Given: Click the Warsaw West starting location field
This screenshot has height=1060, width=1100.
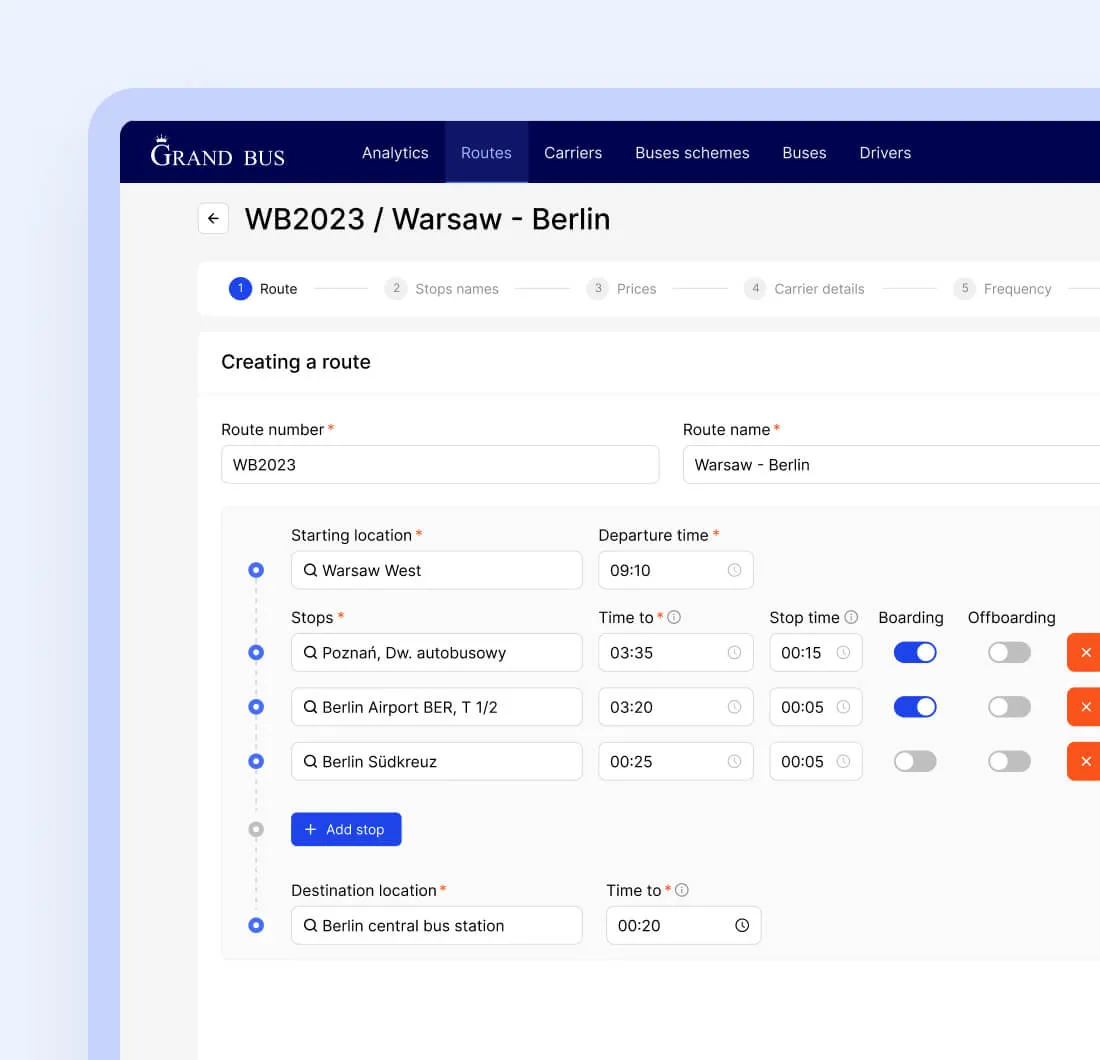Looking at the screenshot, I should pyautogui.click(x=436, y=570).
